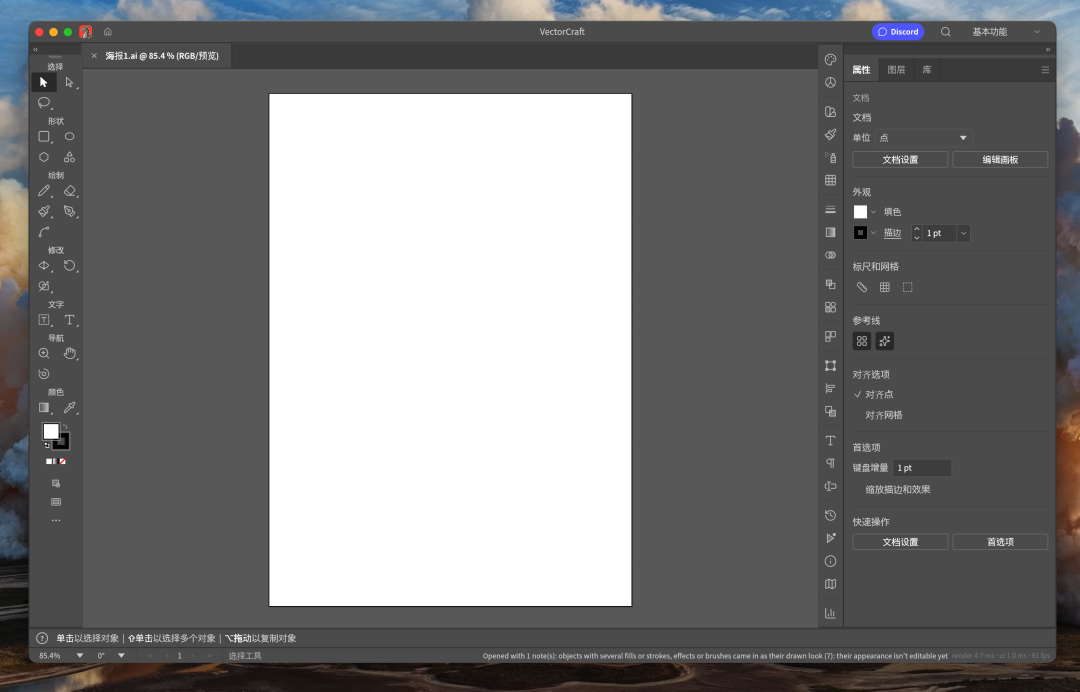Open the Swatches grid panel icon
The image size is (1080, 692).
click(831, 180)
